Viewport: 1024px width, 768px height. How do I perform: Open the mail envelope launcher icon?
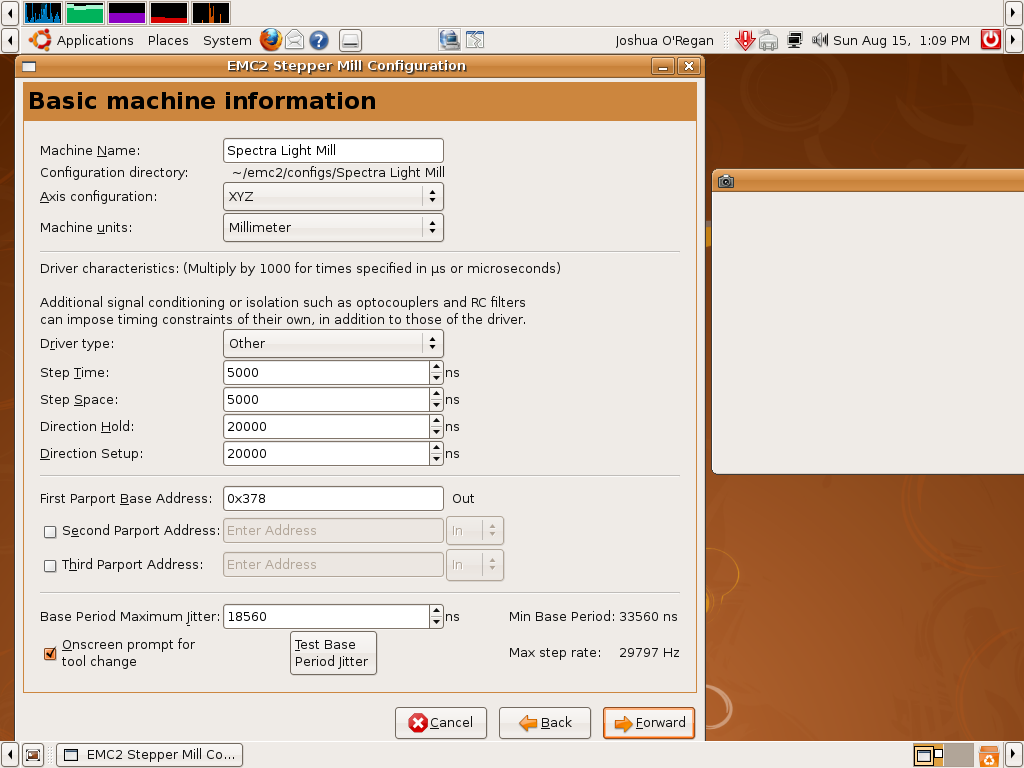tap(295, 40)
